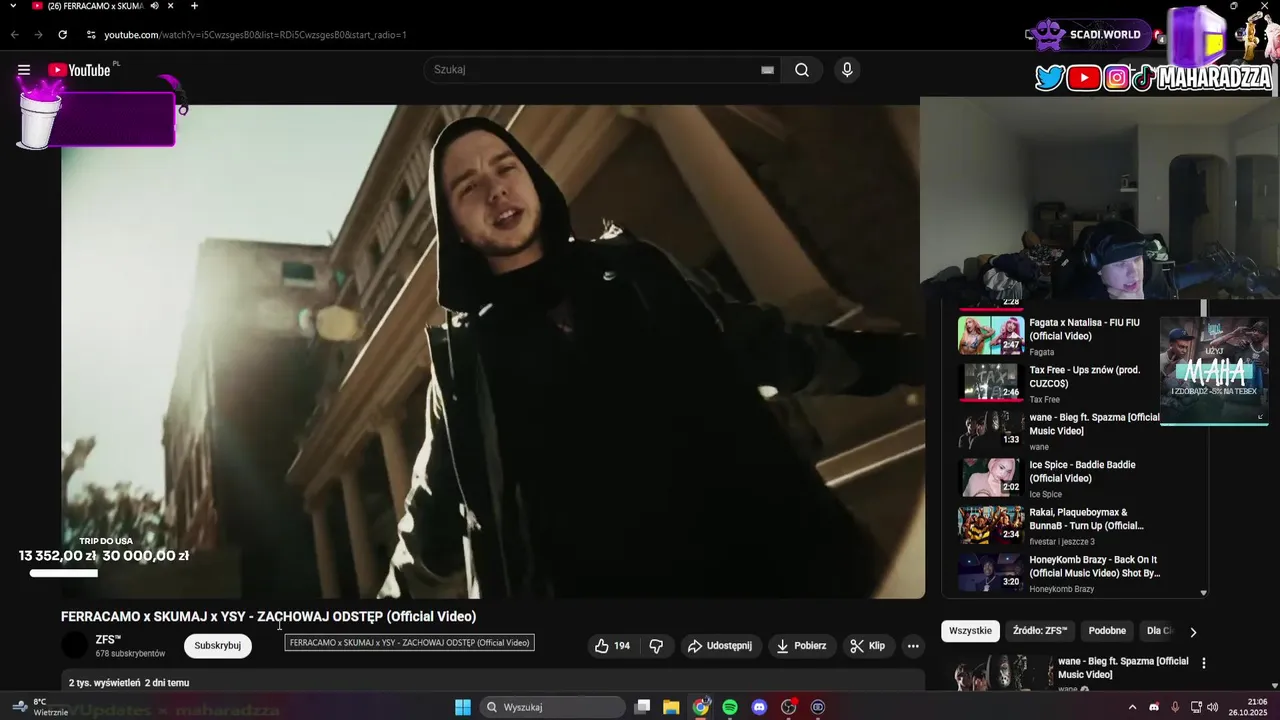The width and height of the screenshot is (1280, 720).
Task: Open the ZFS channel name link
Action: point(108,640)
